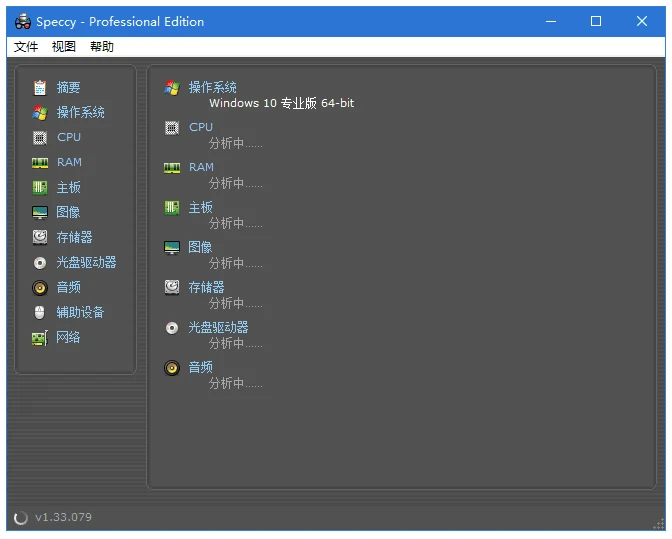Screen dimensions: 672x539
Task: Click the RAM module icon in sidebar
Action: click(x=40, y=162)
